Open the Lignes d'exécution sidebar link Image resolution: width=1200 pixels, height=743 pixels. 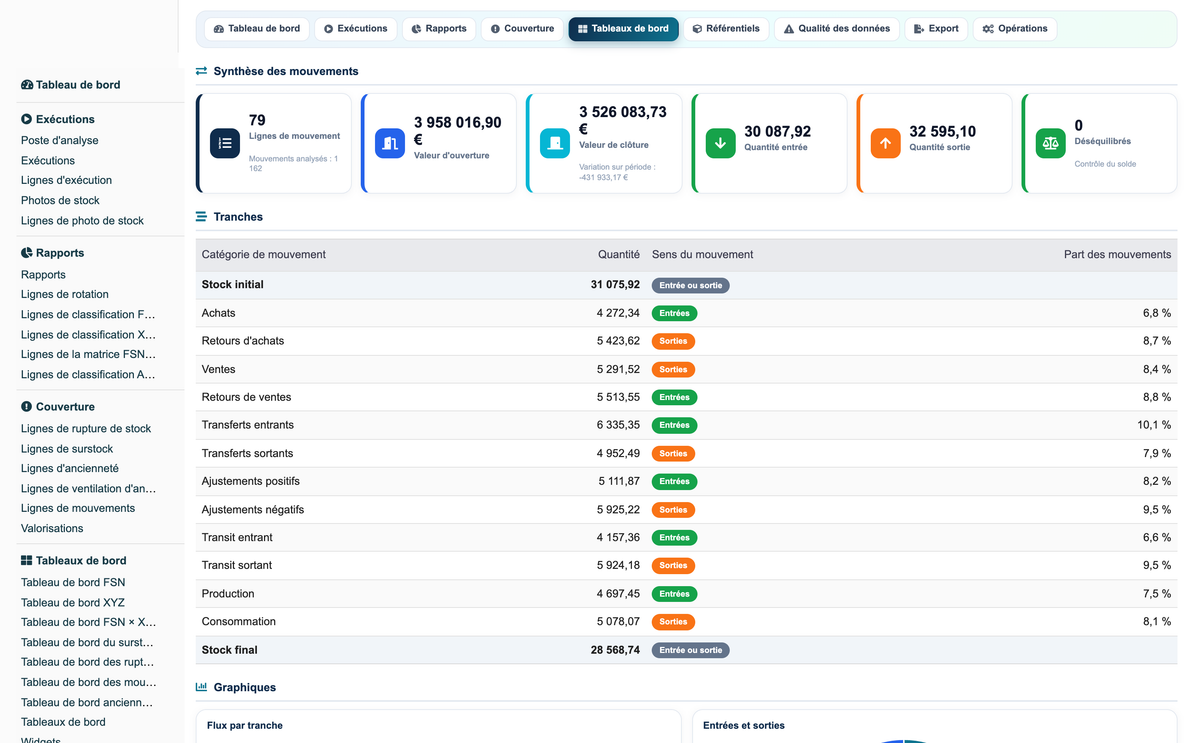pyautogui.click(x=66, y=181)
